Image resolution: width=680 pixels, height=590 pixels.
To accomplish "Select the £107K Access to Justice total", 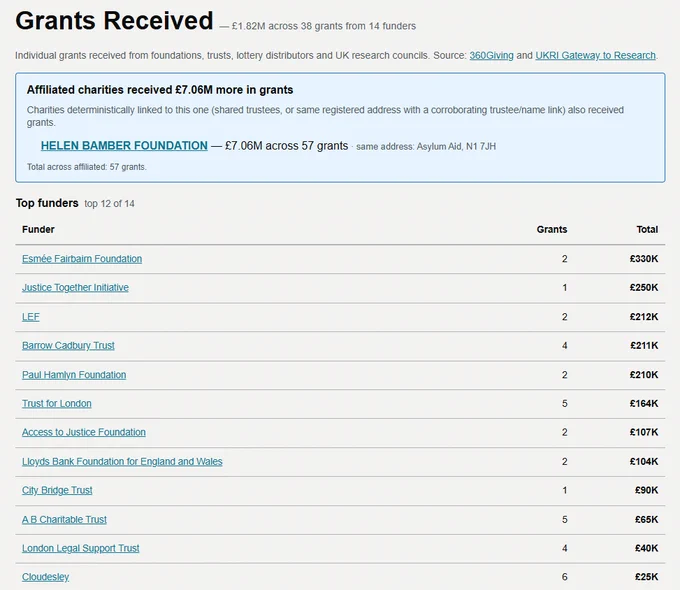I will (644, 433).
